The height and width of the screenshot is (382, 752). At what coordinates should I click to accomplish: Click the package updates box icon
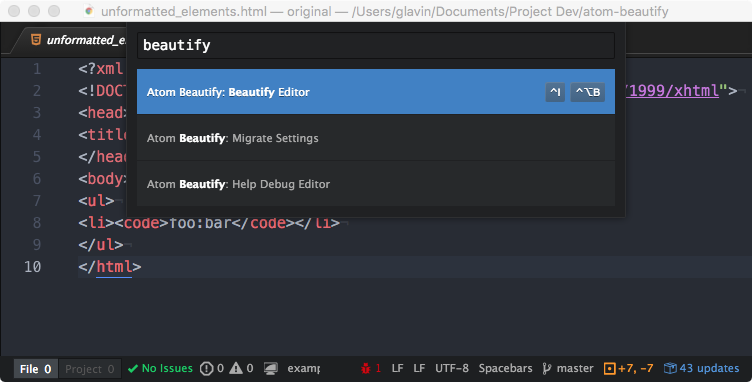[670, 368]
